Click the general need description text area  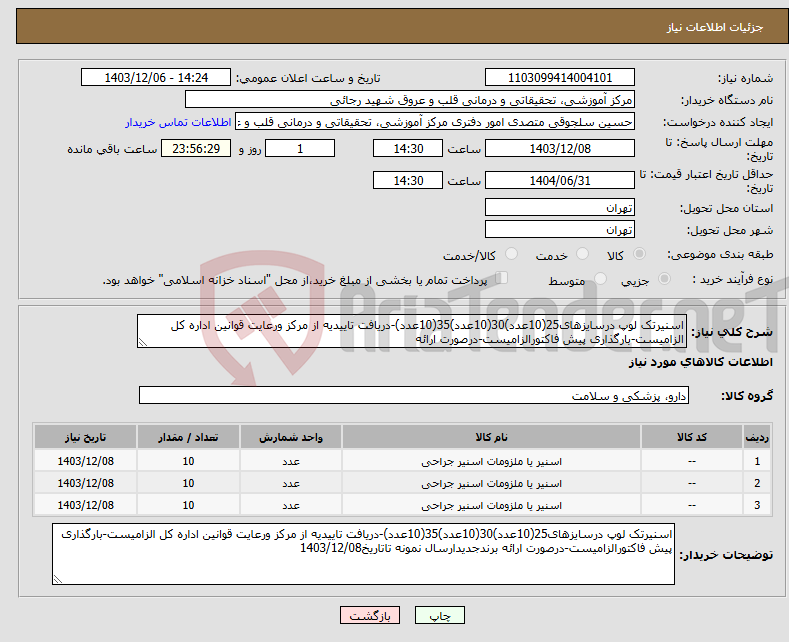point(412,331)
